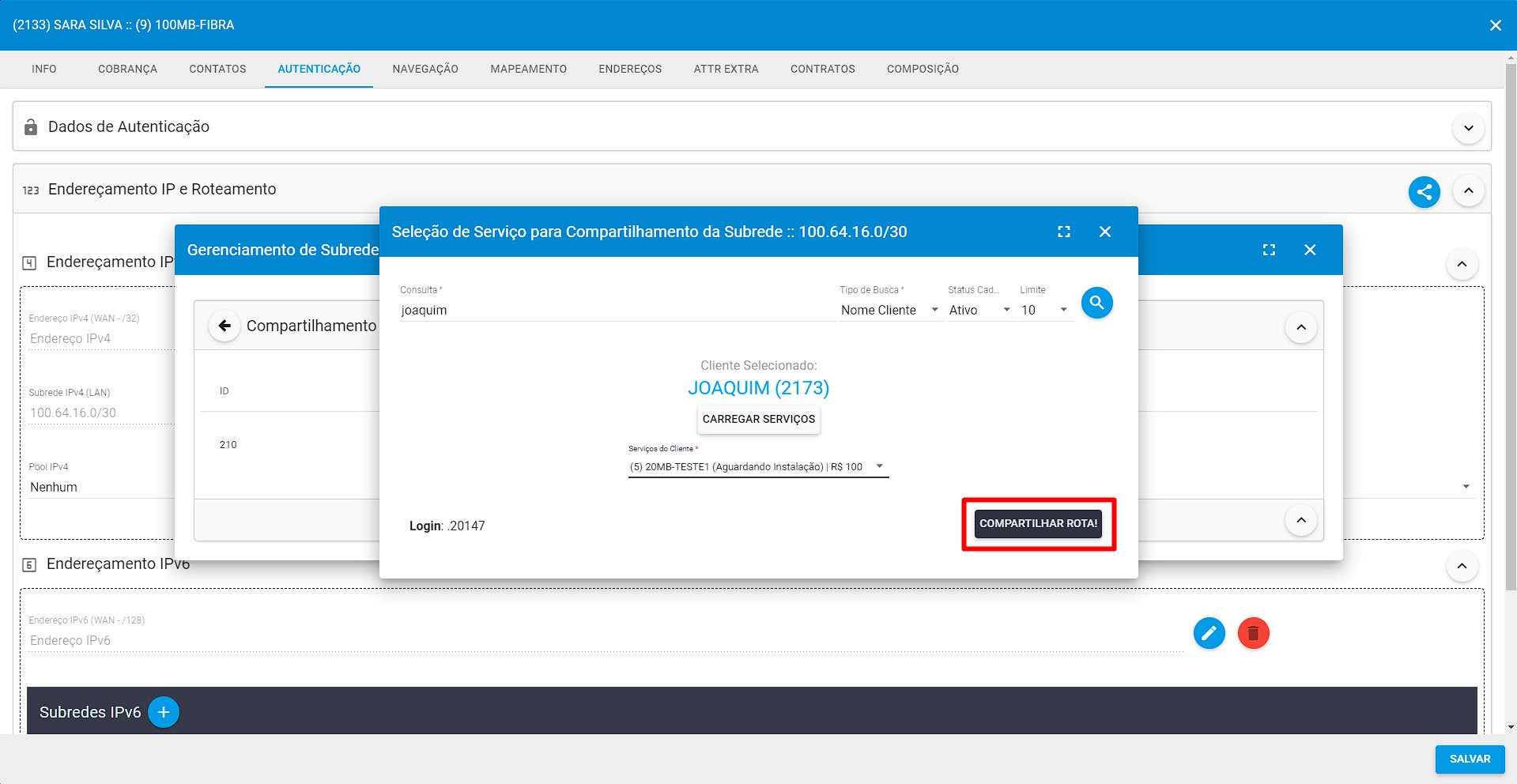Close the SARA SILVA main window
1517x784 pixels.
tap(1495, 25)
